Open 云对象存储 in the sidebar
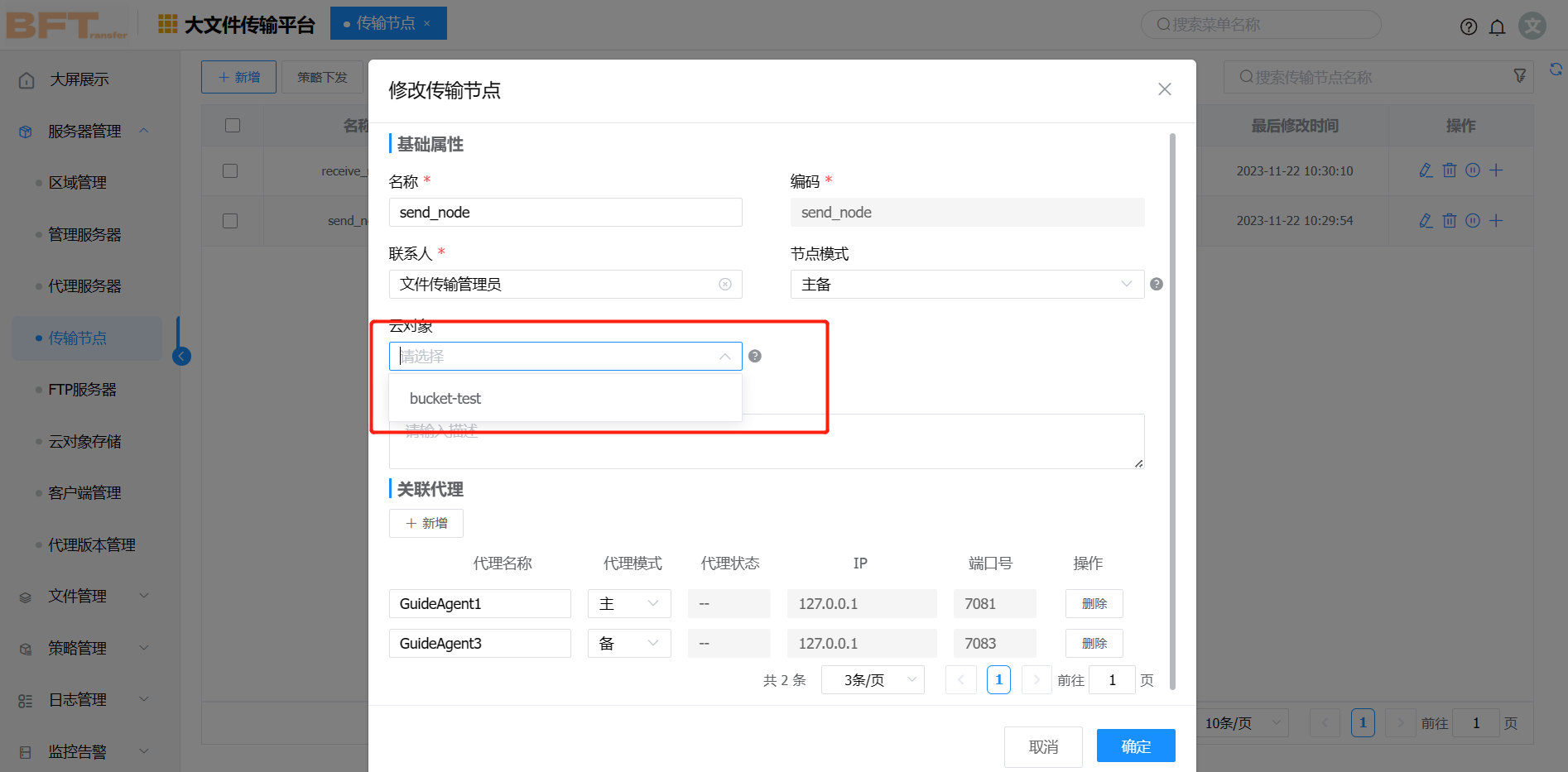Screen dimensions: 1568x772 [x=84, y=441]
